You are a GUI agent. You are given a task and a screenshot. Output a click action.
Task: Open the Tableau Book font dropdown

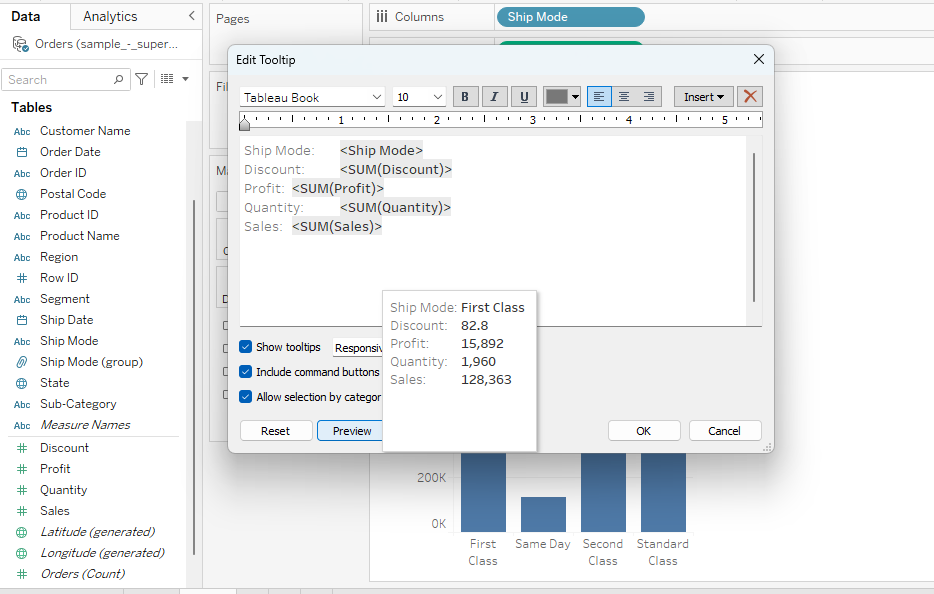(x=312, y=97)
